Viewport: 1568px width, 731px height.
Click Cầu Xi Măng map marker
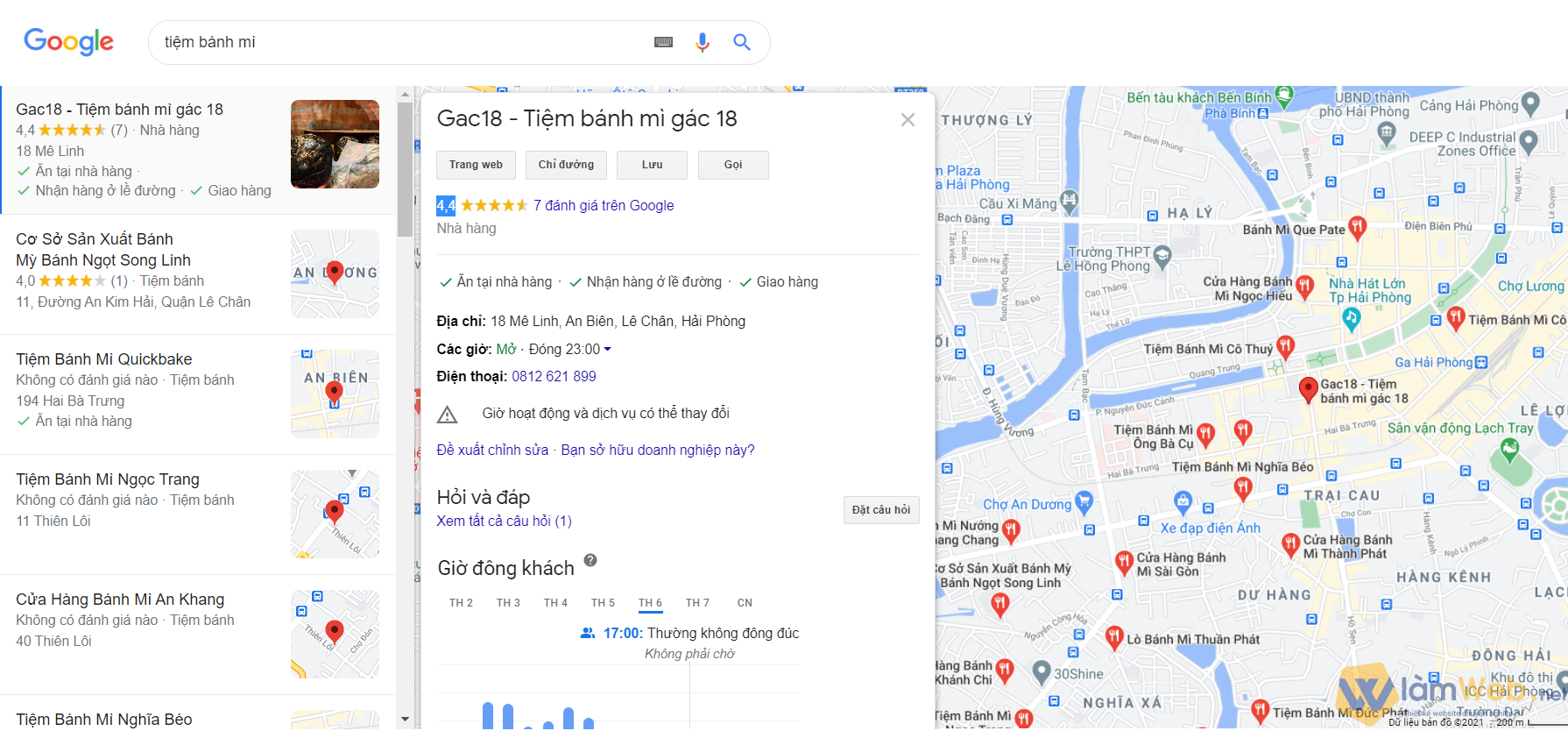pos(1069,202)
